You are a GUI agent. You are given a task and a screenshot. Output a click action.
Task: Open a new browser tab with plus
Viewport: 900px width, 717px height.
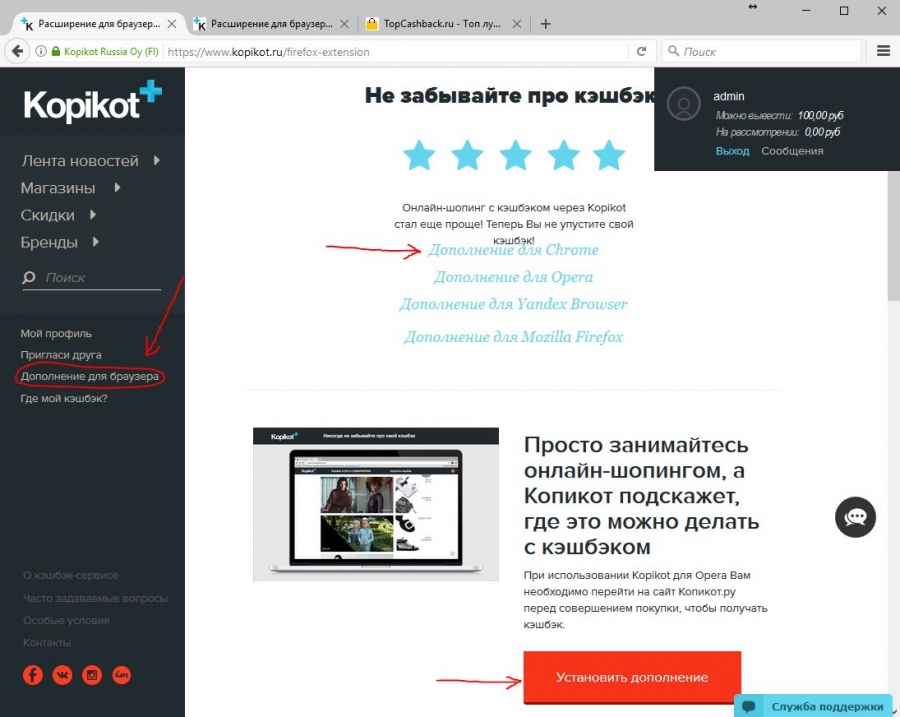[545, 24]
